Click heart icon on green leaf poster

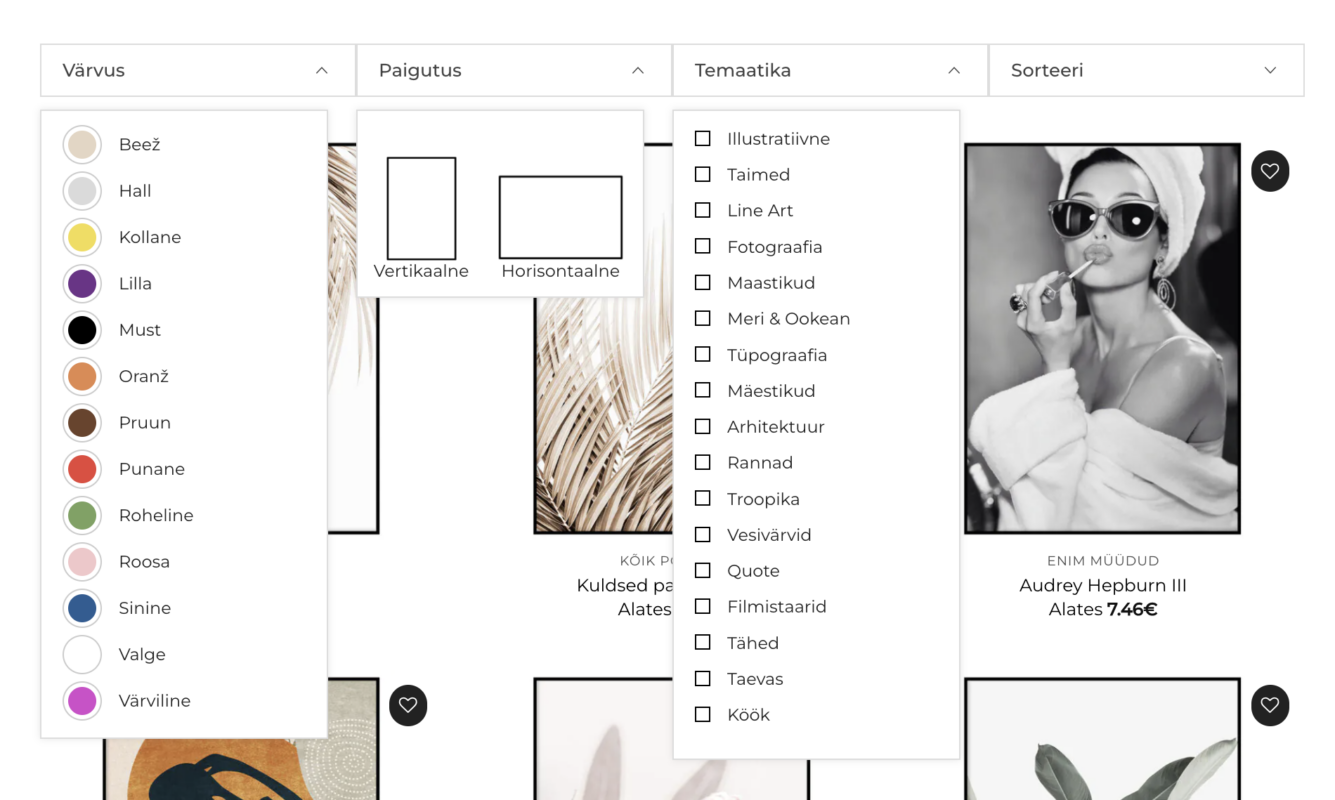[x=1270, y=705]
